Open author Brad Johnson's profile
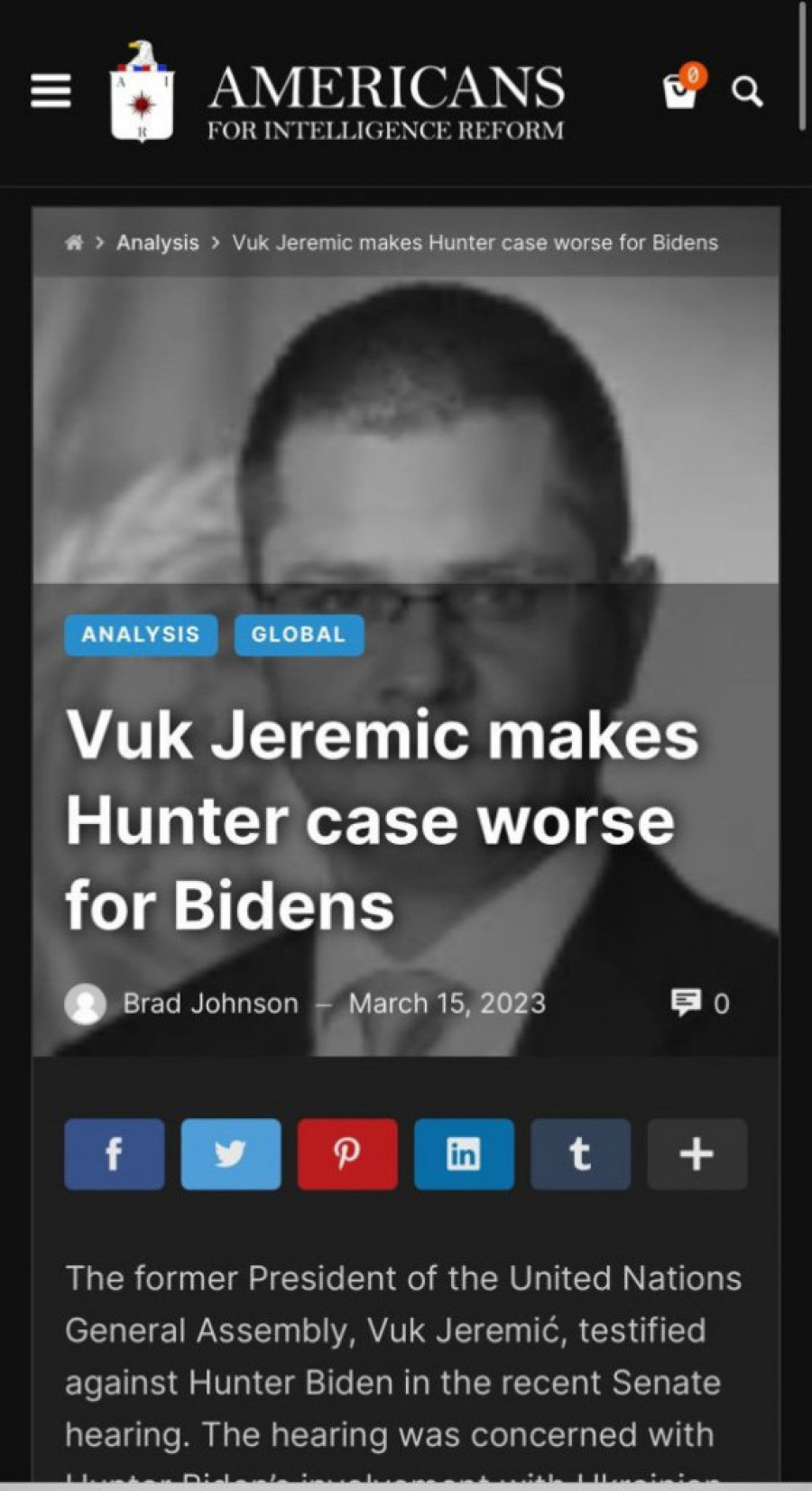Screen dimensions: 812x1491 tap(210, 1003)
